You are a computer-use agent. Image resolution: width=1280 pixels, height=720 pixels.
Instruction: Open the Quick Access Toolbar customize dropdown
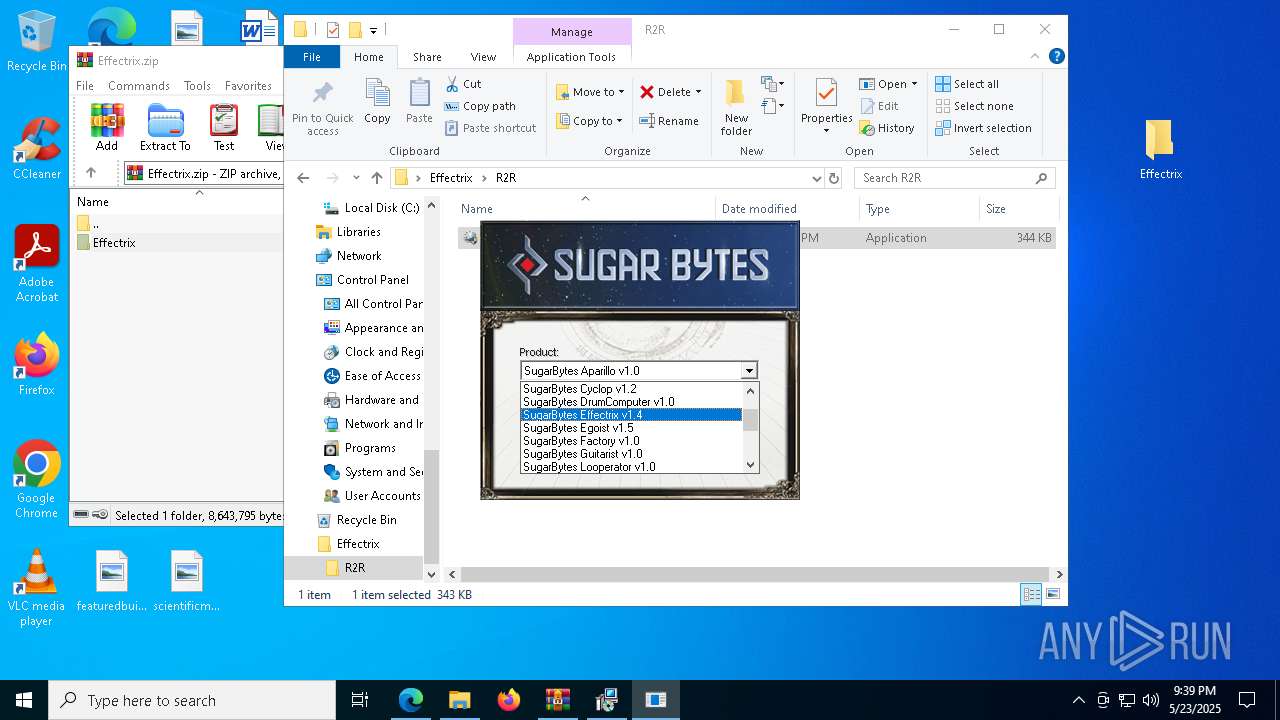pyautogui.click(x=374, y=30)
